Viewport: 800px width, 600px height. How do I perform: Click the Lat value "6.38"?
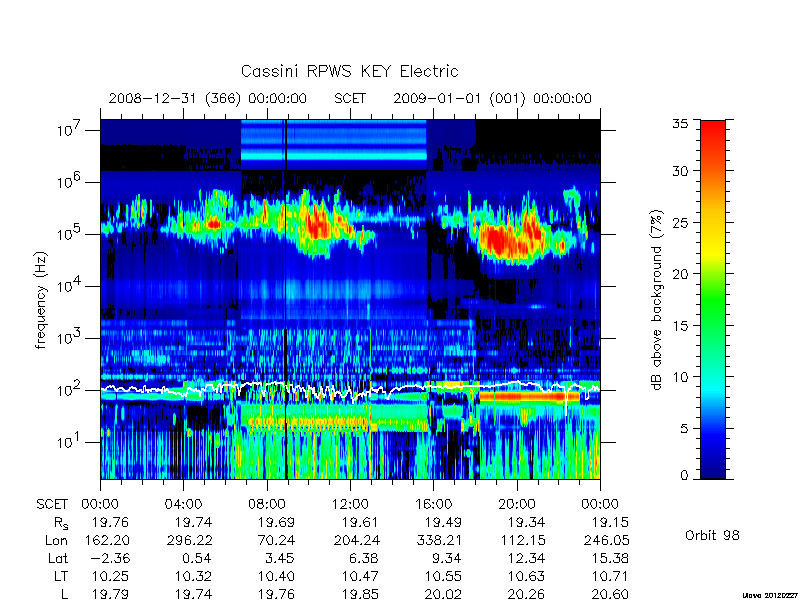click(x=363, y=559)
